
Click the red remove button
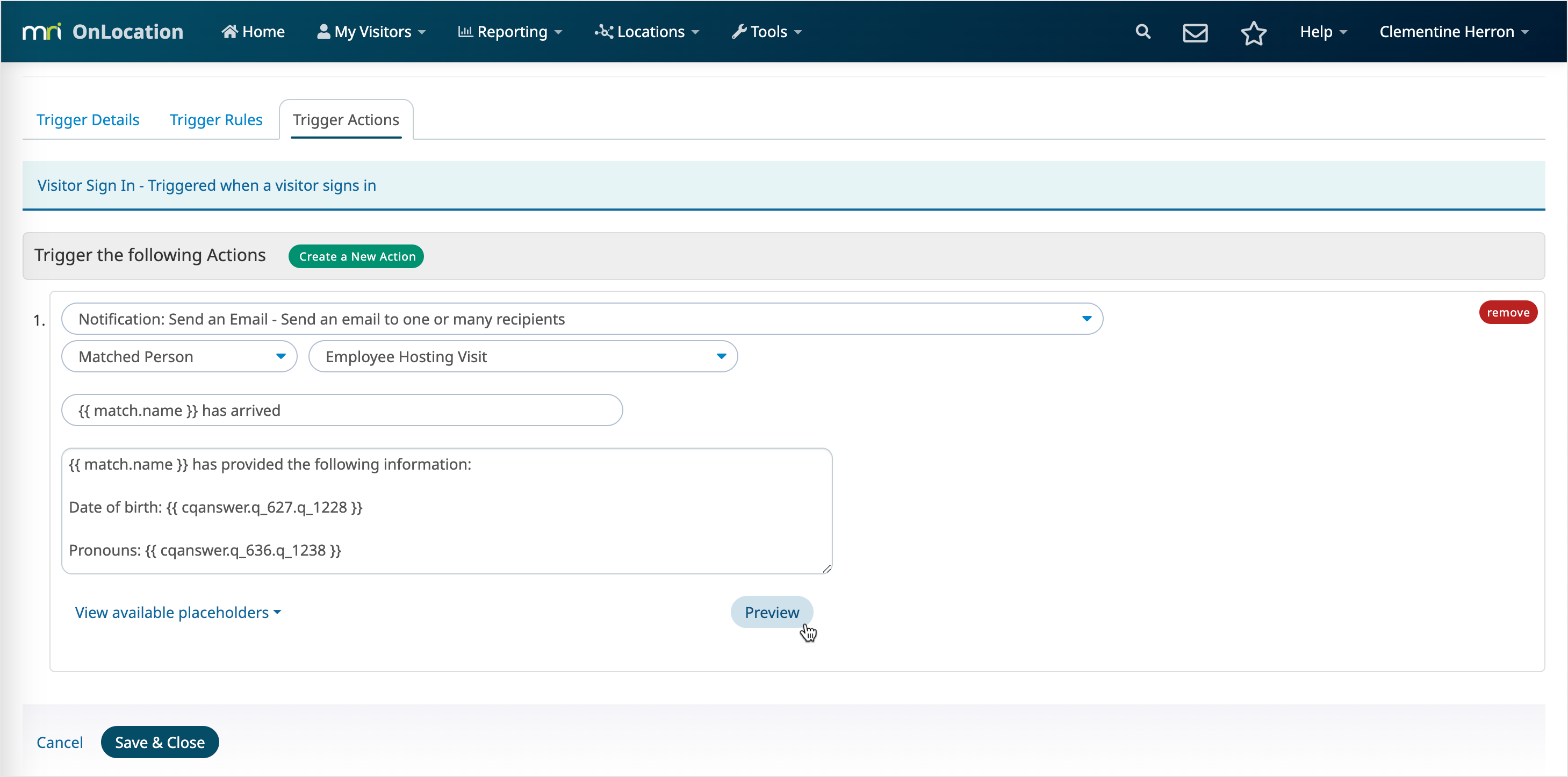[x=1507, y=312]
